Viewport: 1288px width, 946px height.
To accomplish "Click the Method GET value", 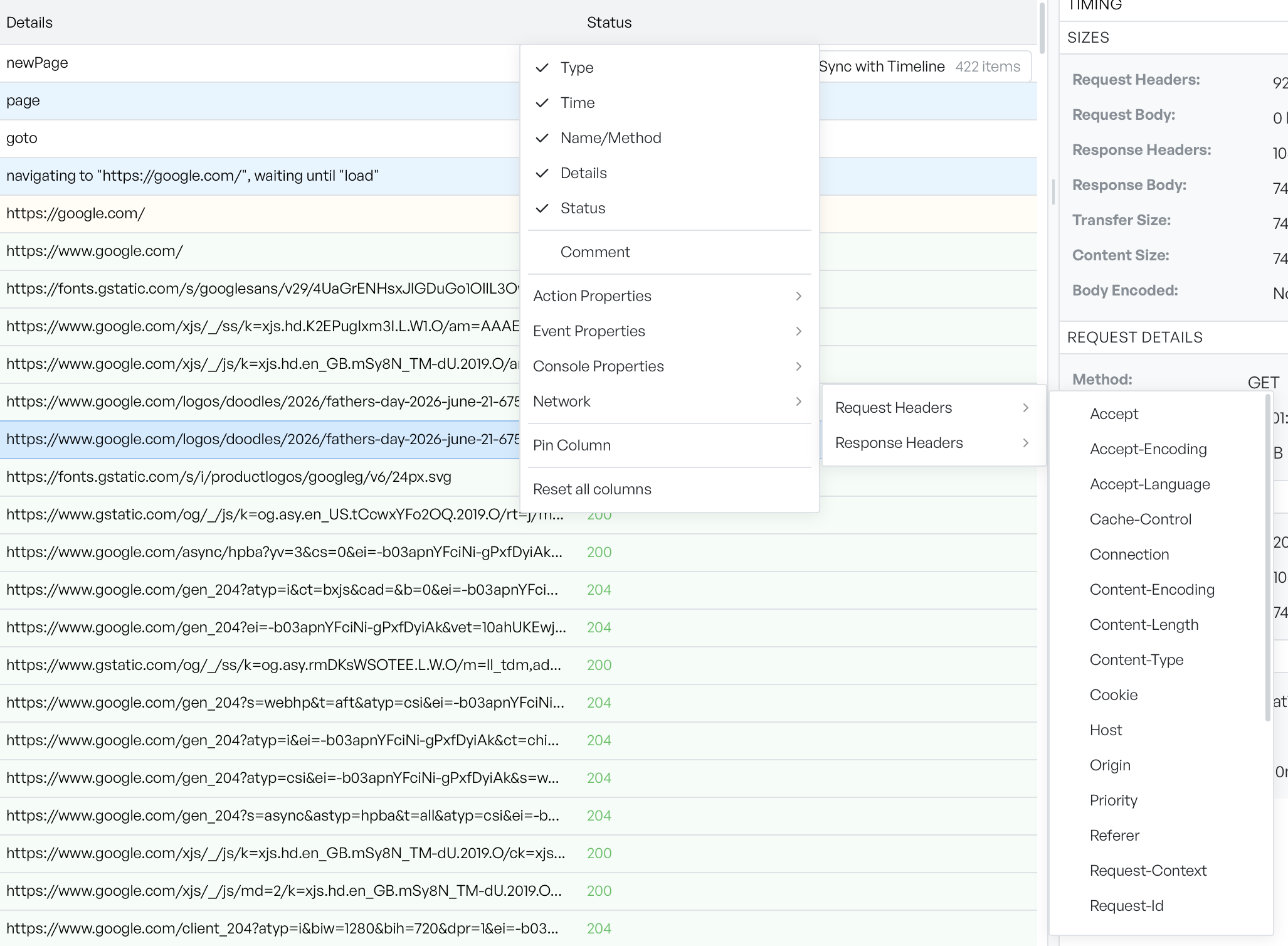I will [1263, 382].
